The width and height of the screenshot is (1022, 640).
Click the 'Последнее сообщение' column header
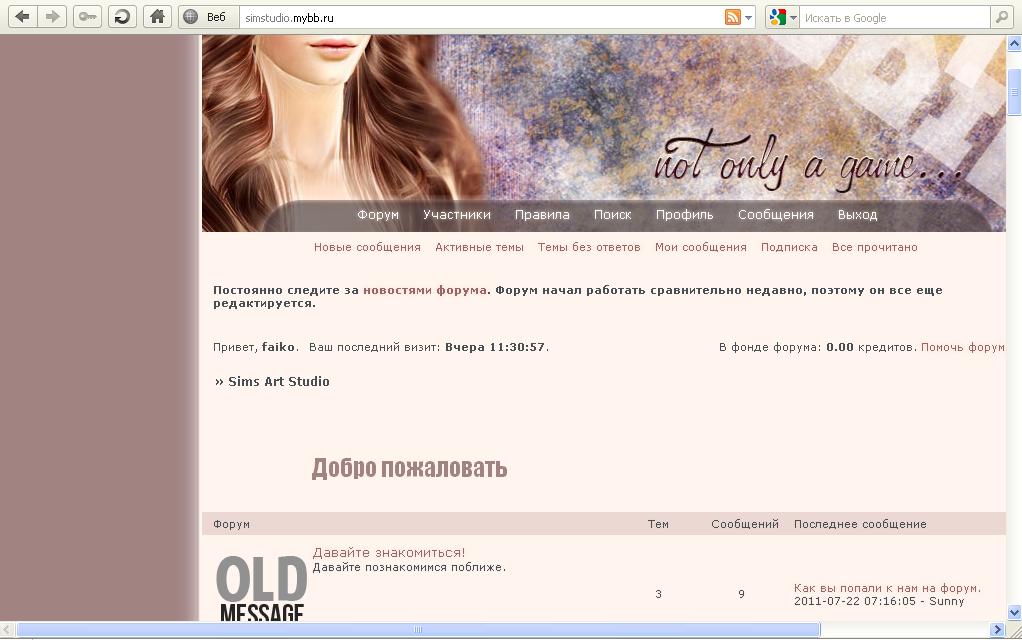pyautogui.click(x=860, y=524)
